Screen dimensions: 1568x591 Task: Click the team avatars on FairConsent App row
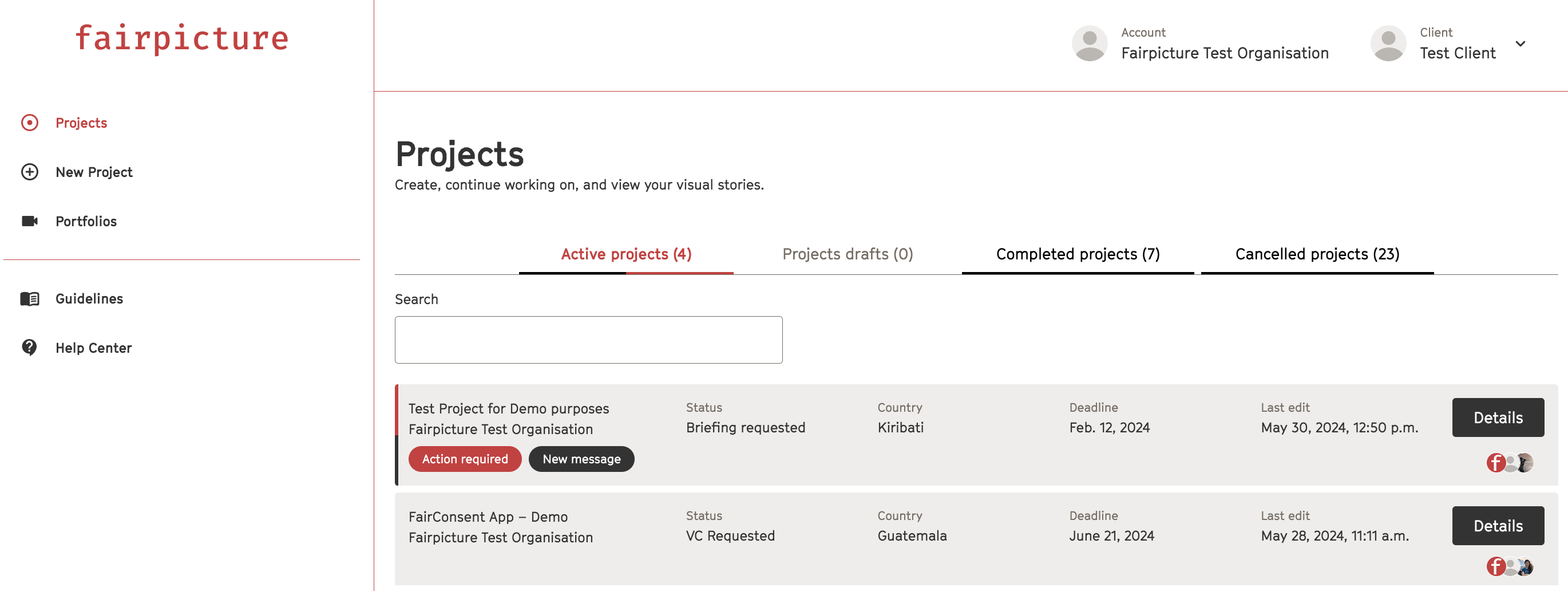1510,566
